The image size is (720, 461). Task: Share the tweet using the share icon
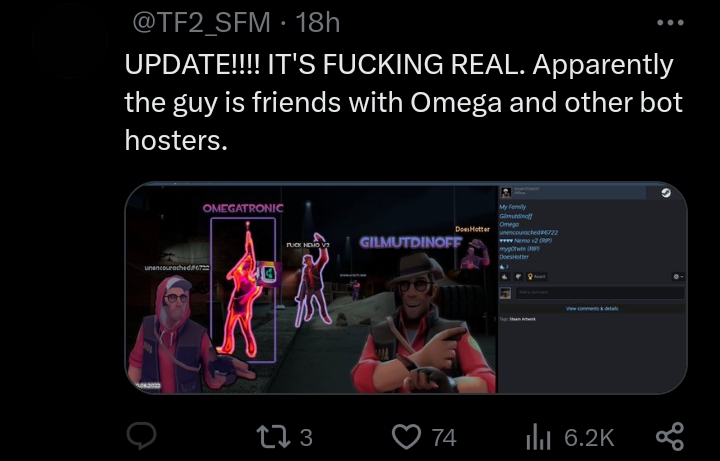pyautogui.click(x=670, y=436)
